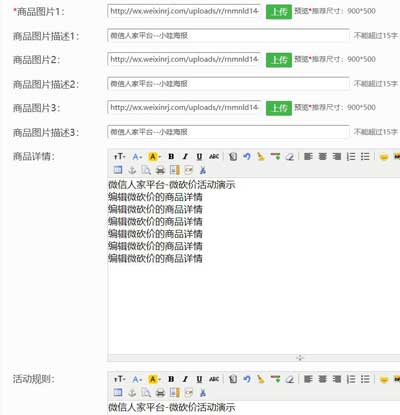Insert anchor in 活动规则 editor
Image resolution: width=400 pixels, height=415 pixels.
(x=132, y=393)
